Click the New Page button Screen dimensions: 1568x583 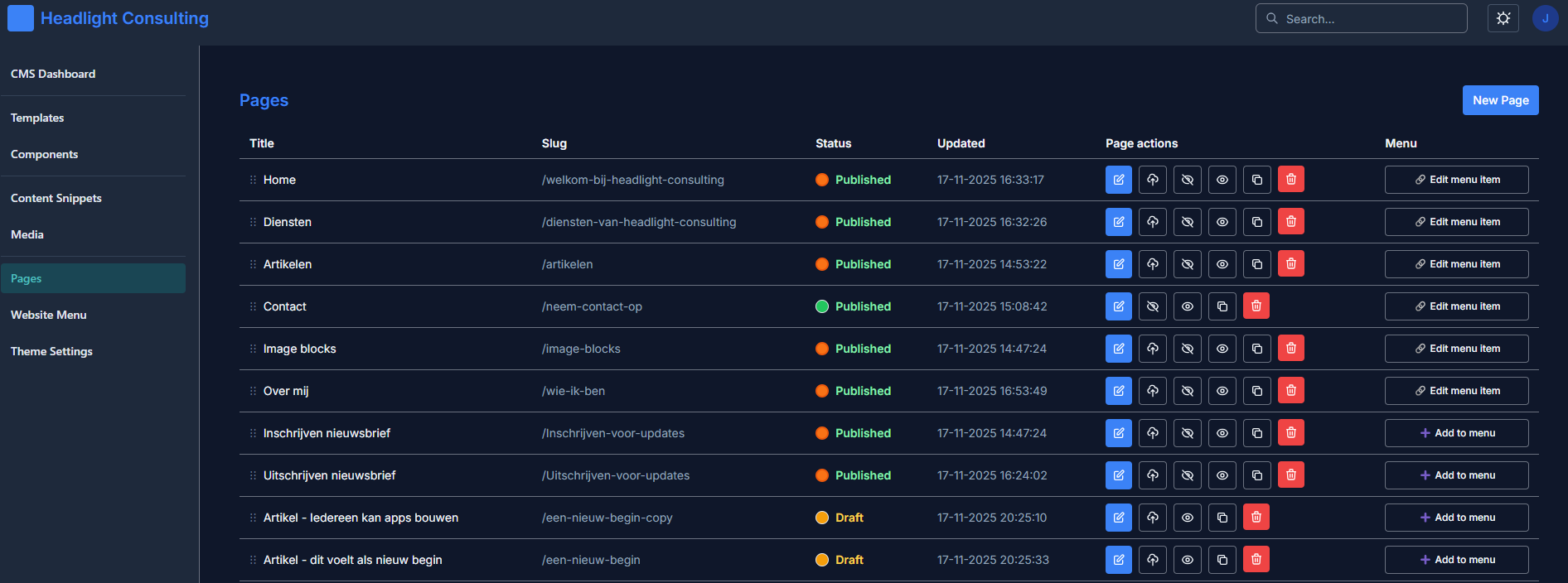[1500, 100]
